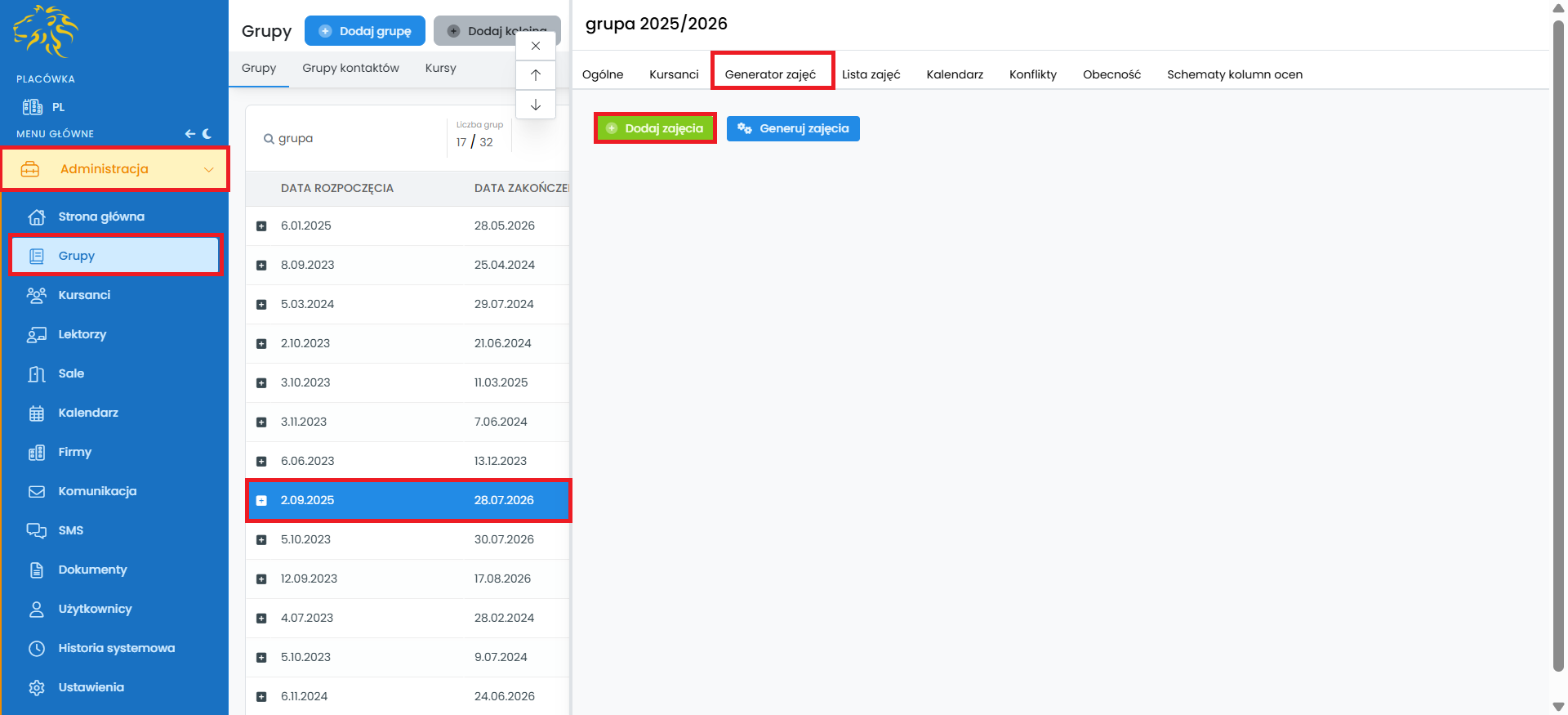
Task: Expand the row starting 6.01.2025
Action: (x=261, y=226)
